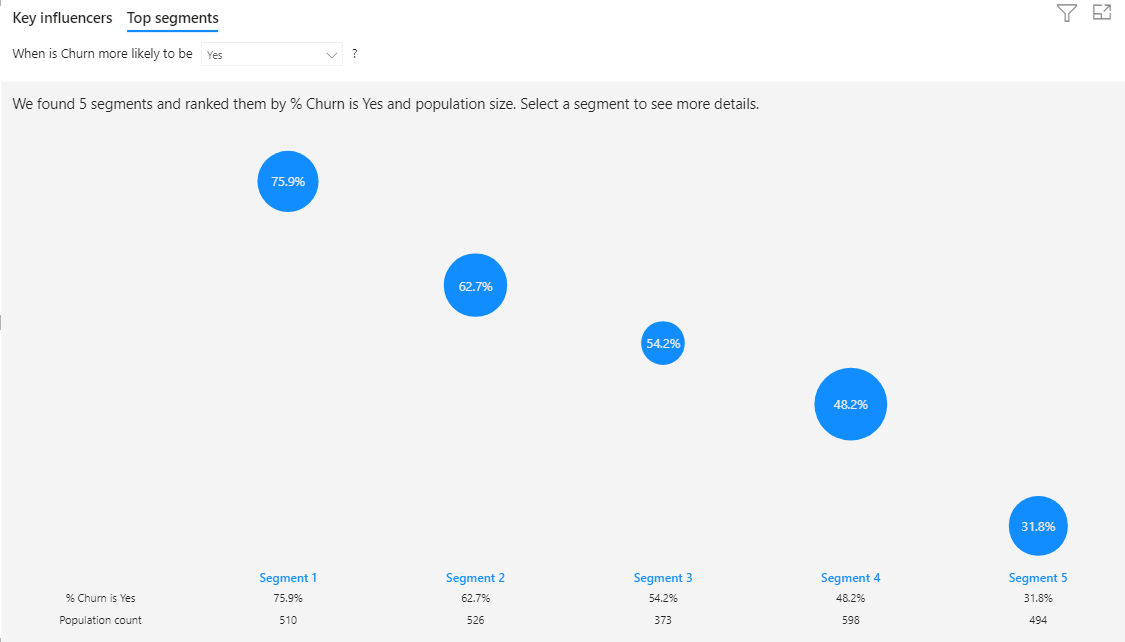Click the filter funnel icon
The image size is (1125, 642).
point(1067,13)
